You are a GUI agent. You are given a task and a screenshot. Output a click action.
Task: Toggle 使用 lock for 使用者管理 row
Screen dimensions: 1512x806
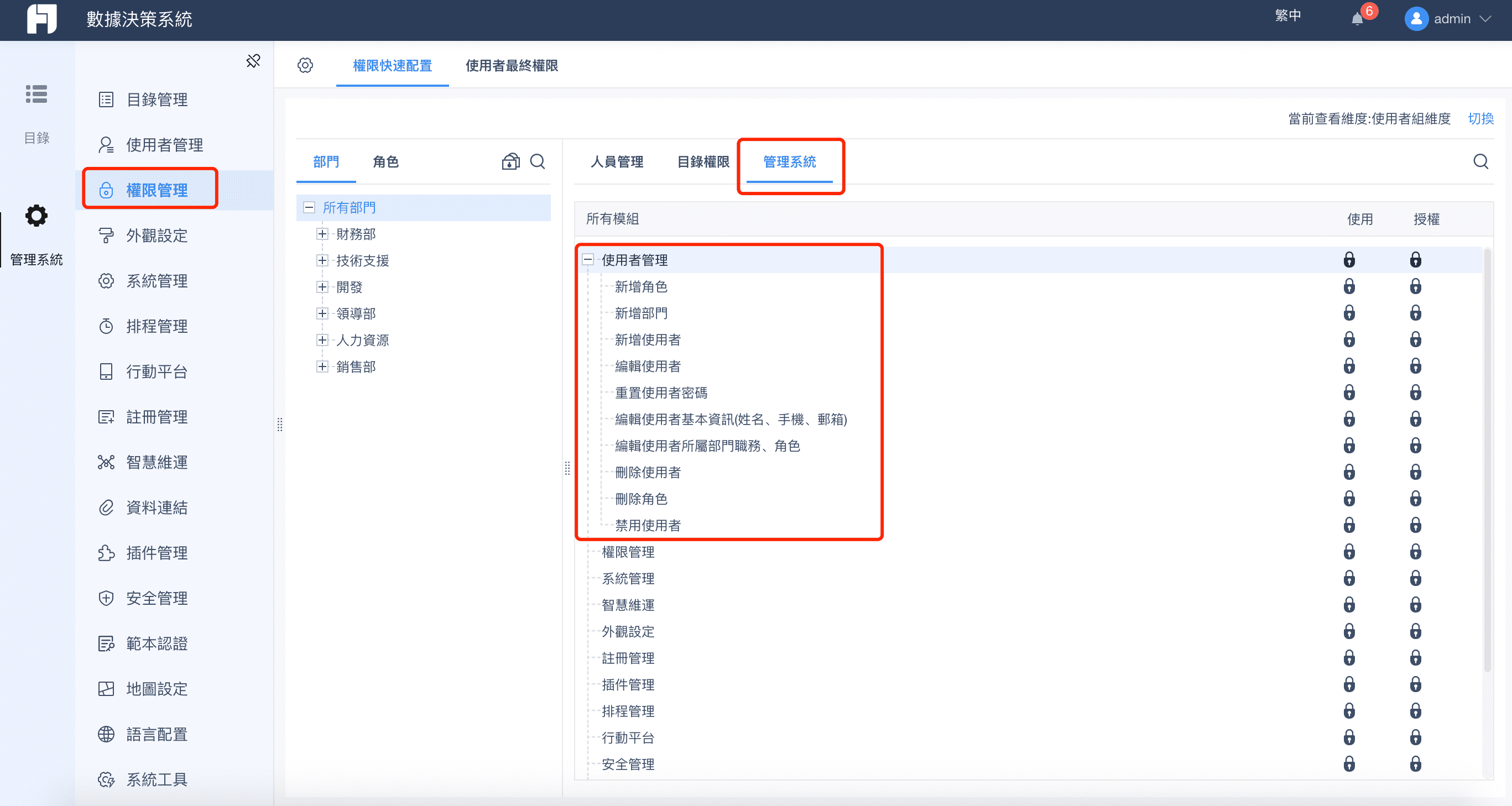(1349, 259)
